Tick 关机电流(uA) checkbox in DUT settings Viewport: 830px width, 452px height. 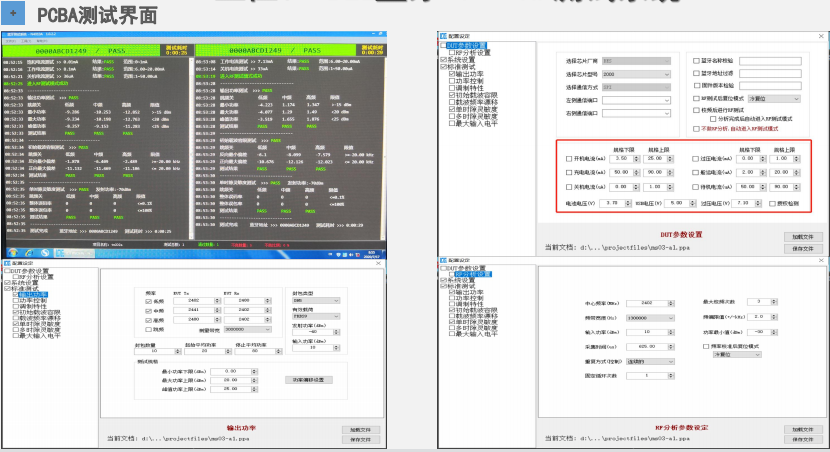click(x=569, y=187)
